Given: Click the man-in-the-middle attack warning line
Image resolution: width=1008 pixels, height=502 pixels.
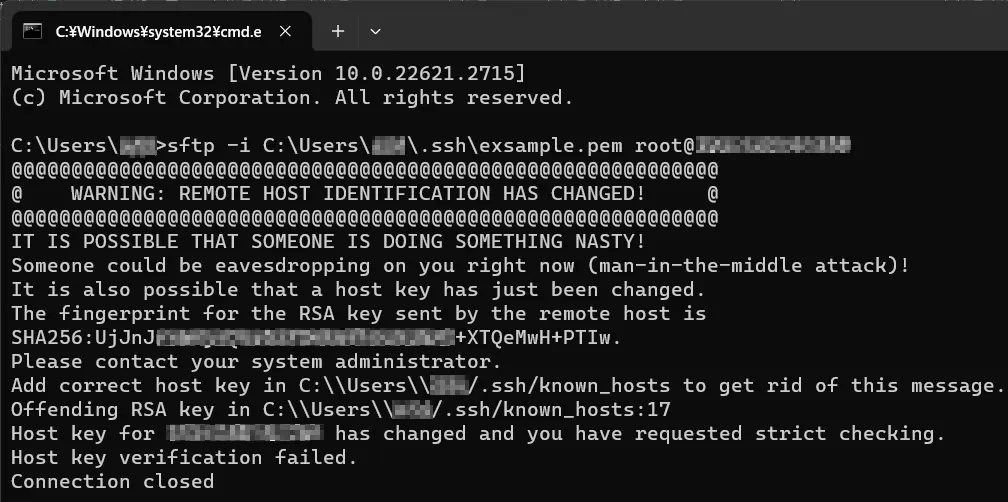Looking at the screenshot, I should [x=460, y=265].
